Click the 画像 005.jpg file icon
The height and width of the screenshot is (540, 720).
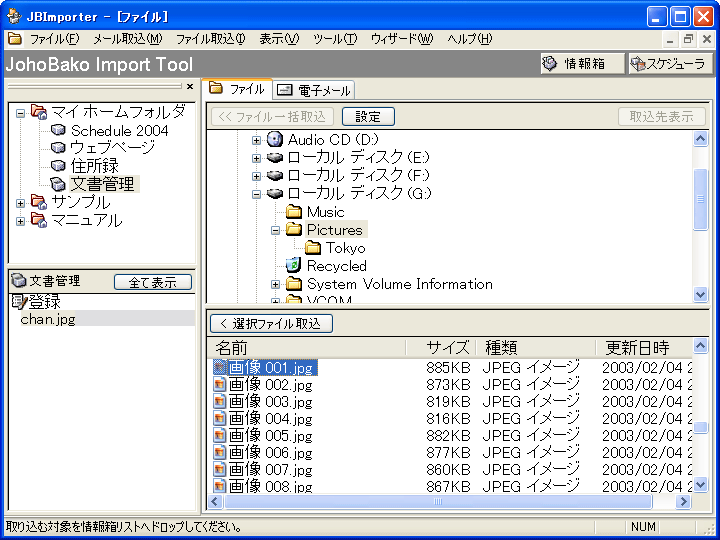click(220, 435)
